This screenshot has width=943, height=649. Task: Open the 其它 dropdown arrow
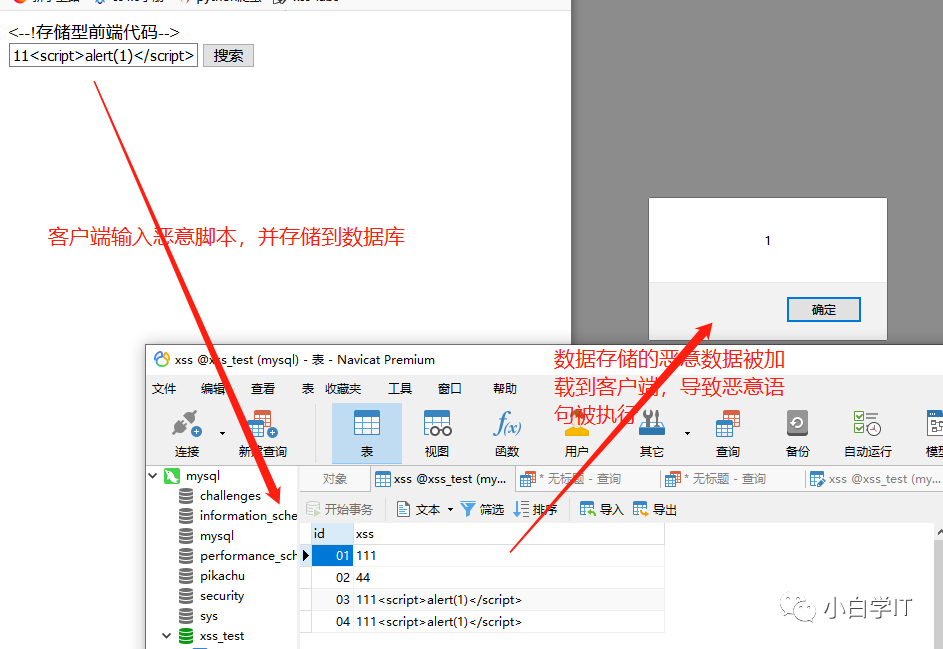click(x=687, y=433)
